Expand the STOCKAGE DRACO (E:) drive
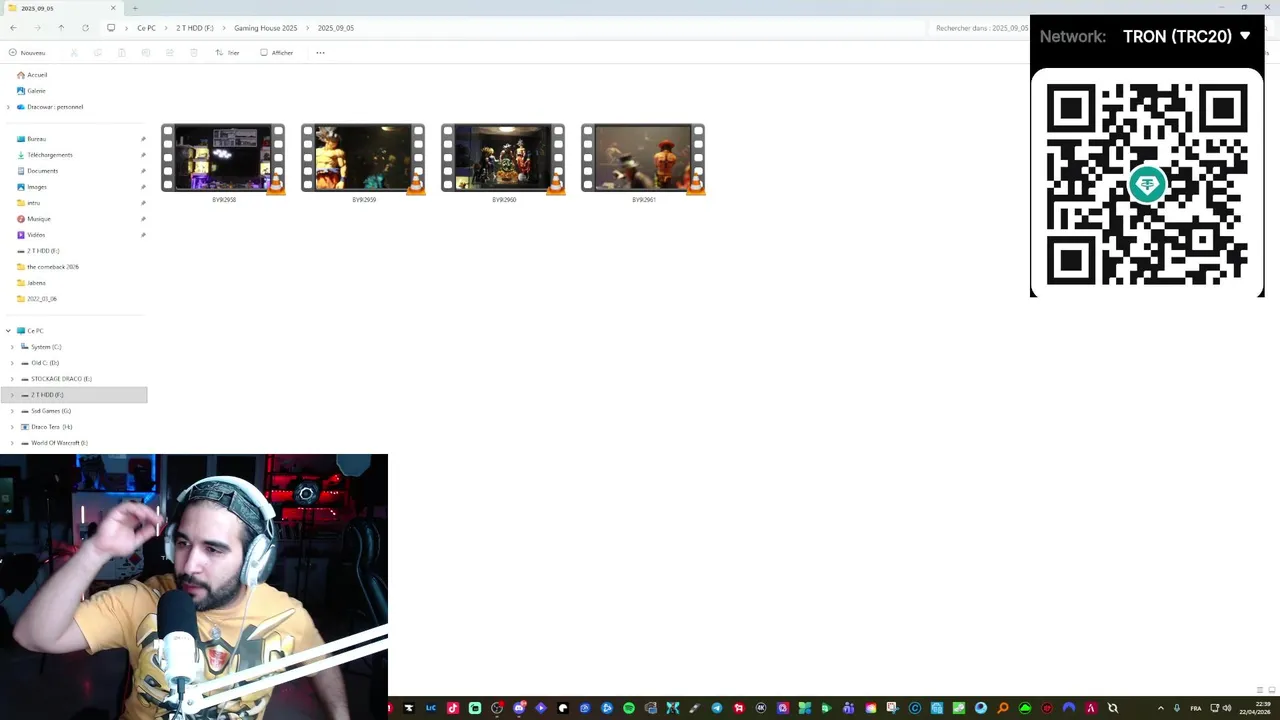The height and width of the screenshot is (720, 1280). coord(12,379)
